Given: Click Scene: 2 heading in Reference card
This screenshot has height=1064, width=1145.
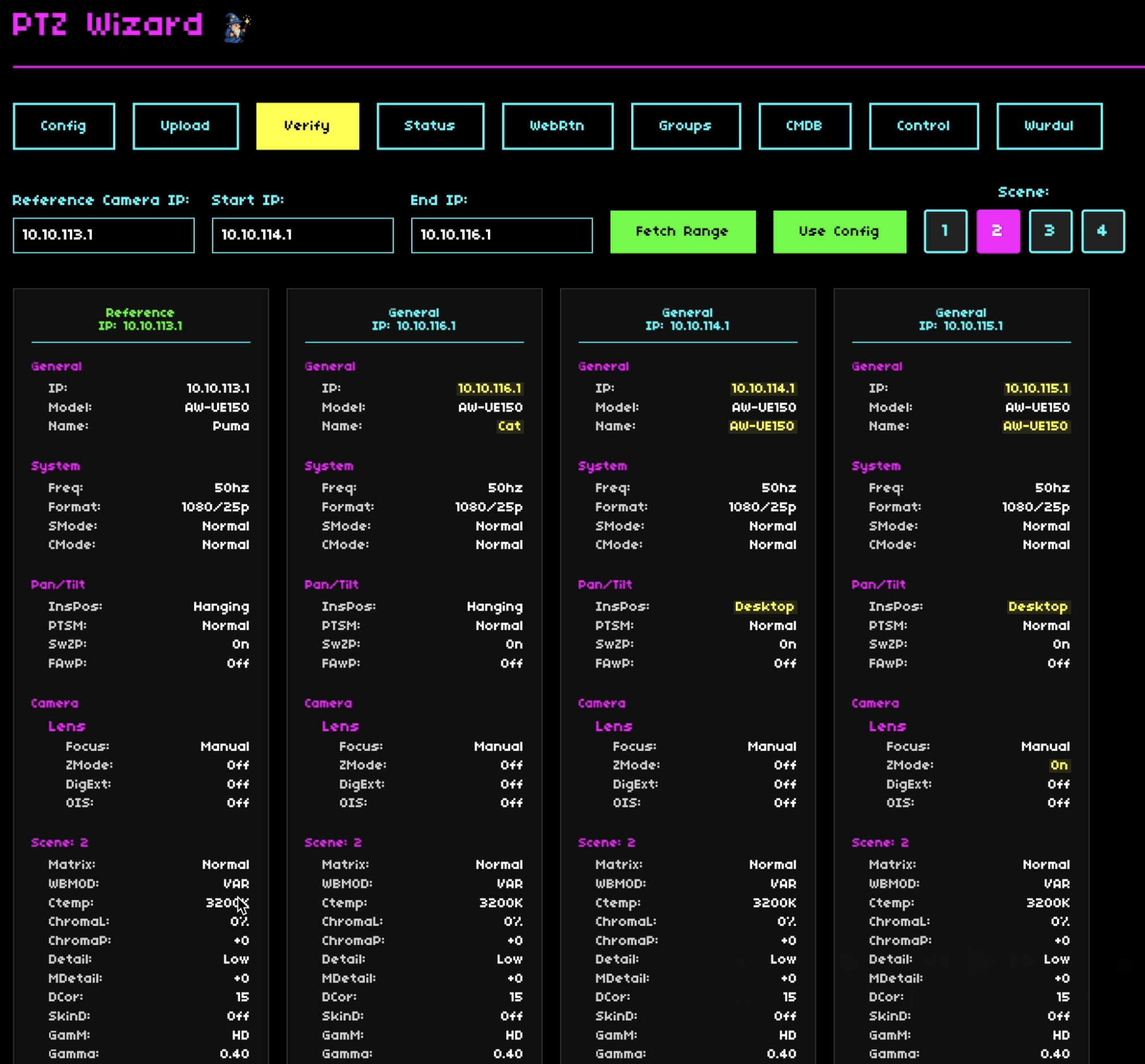Looking at the screenshot, I should [60, 843].
